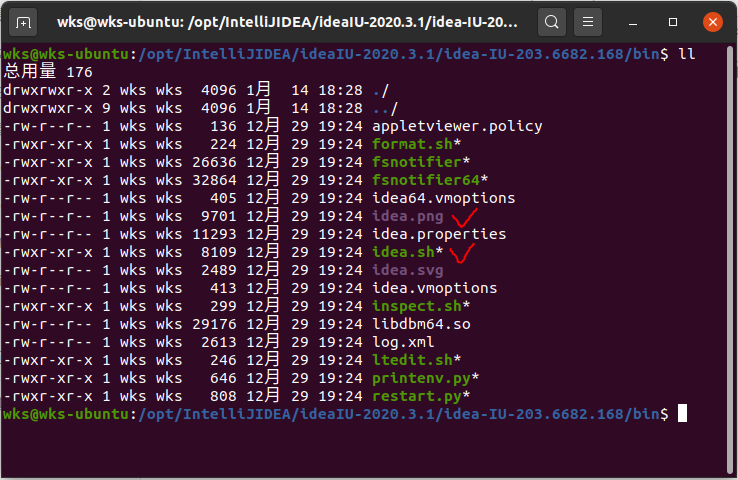The image size is (738, 480).
Task: Click file size 26636
Action: (214, 162)
